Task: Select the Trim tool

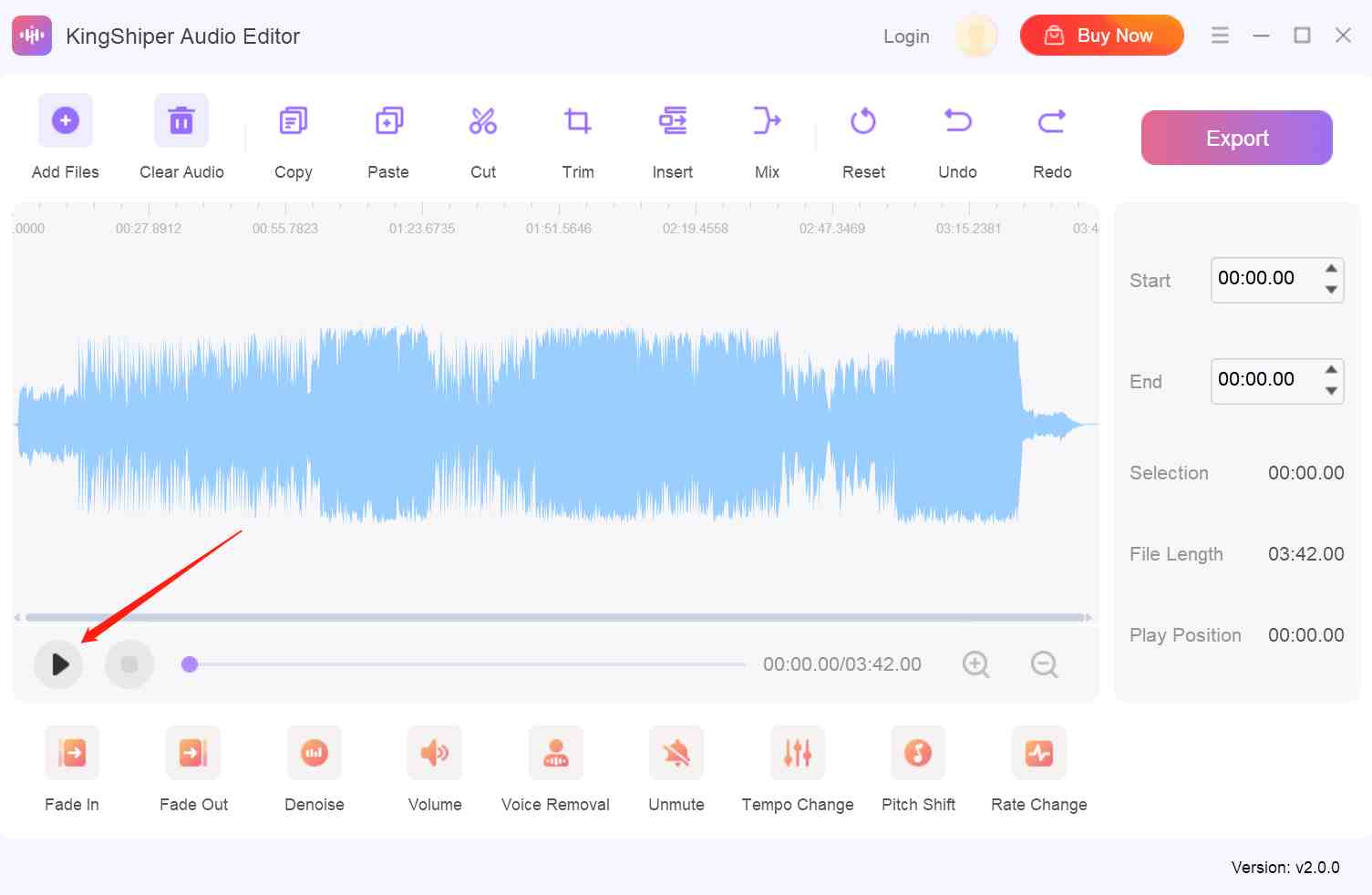Action: click(578, 120)
